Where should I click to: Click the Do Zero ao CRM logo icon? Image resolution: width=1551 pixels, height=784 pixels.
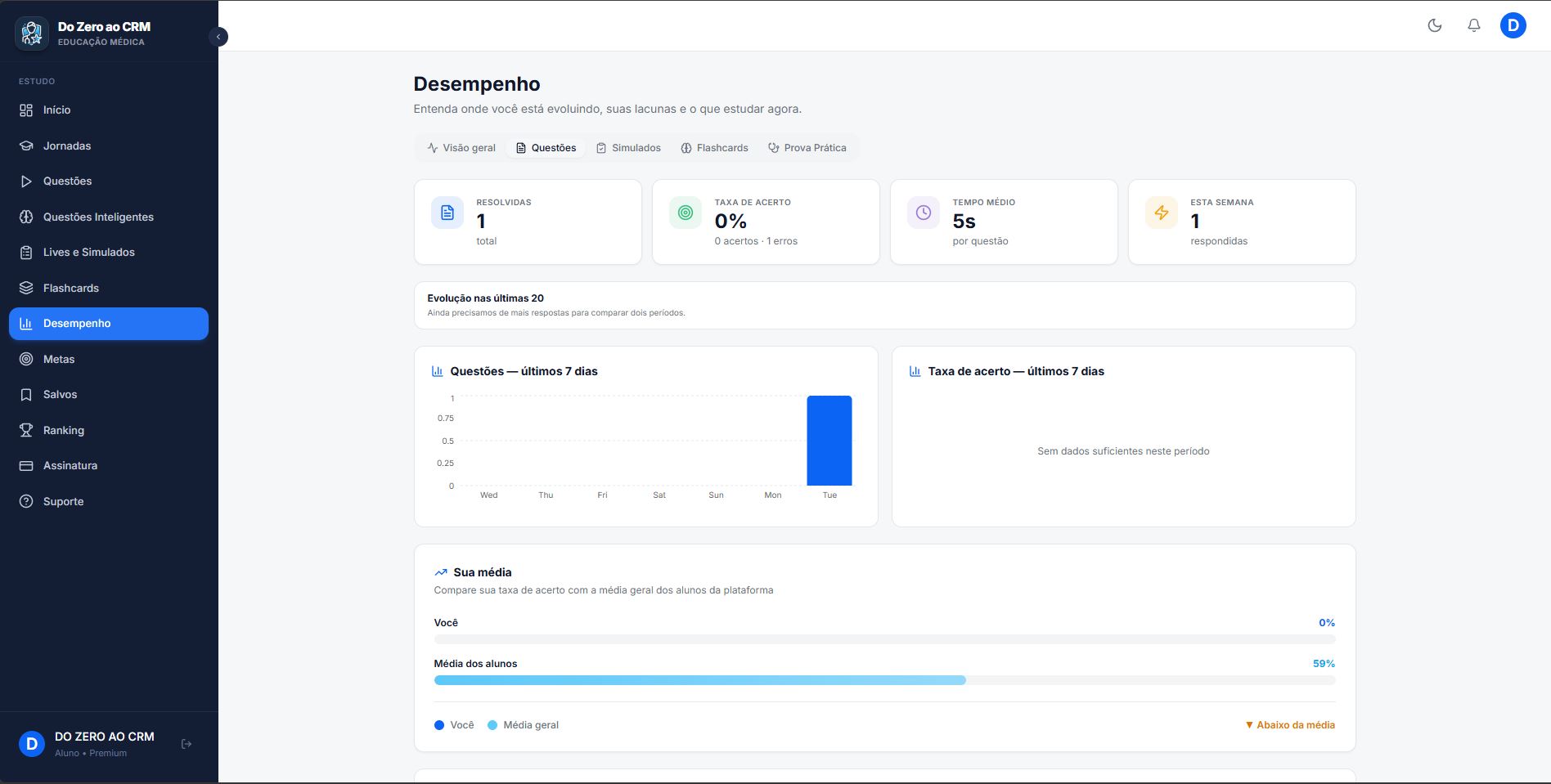coord(32,34)
